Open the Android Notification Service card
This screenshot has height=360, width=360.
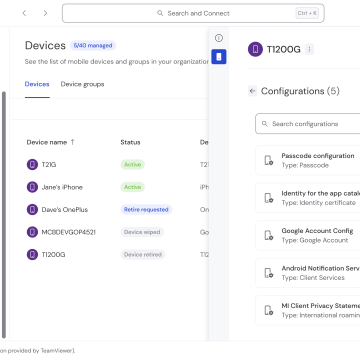tap(308, 273)
